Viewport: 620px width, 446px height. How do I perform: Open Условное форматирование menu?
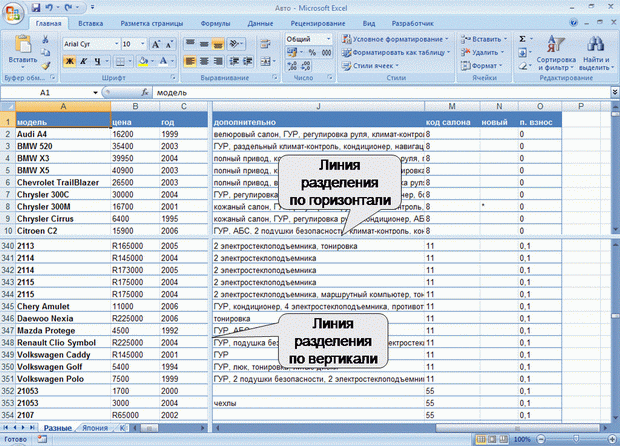[395, 39]
